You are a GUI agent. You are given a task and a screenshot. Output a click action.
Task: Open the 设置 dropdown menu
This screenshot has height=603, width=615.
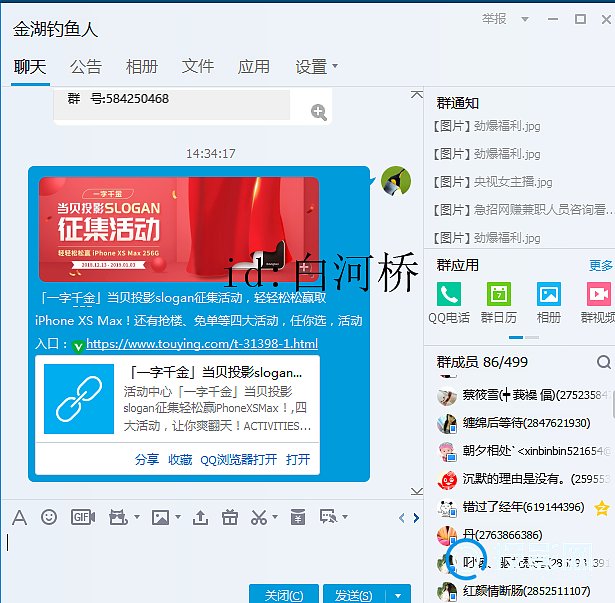coord(316,67)
